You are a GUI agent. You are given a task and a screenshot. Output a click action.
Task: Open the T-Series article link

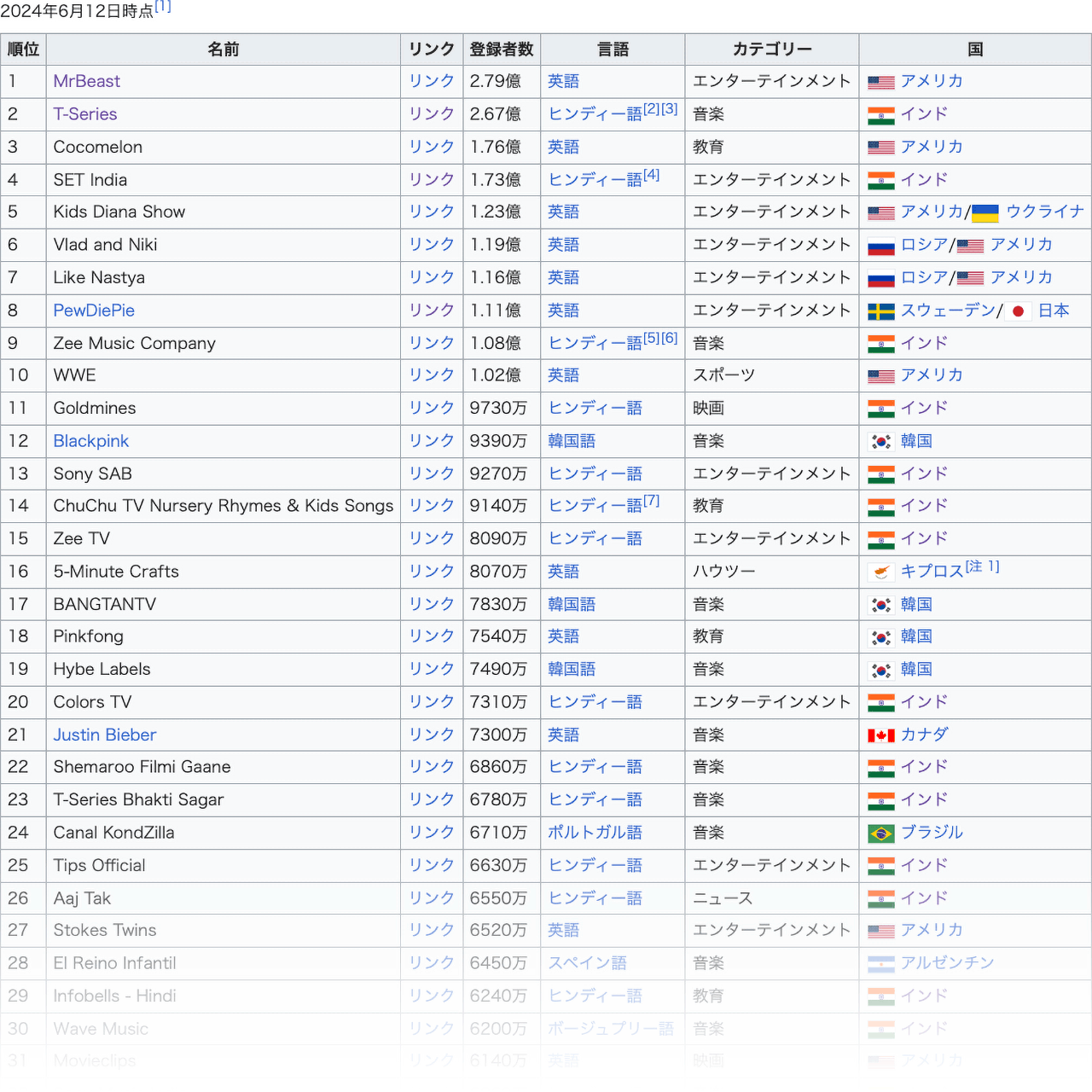85,114
